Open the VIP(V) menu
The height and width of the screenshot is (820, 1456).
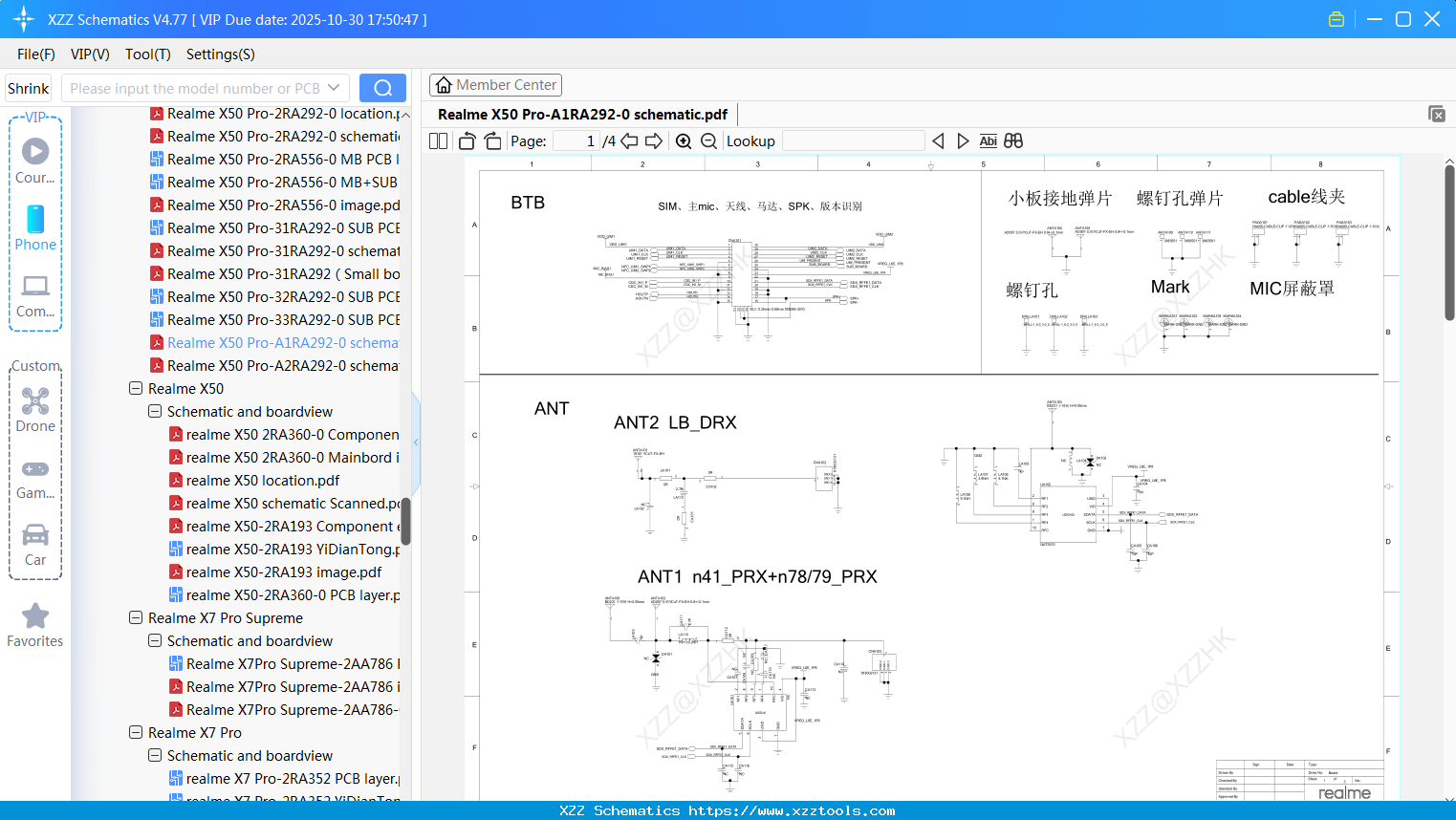pos(90,54)
